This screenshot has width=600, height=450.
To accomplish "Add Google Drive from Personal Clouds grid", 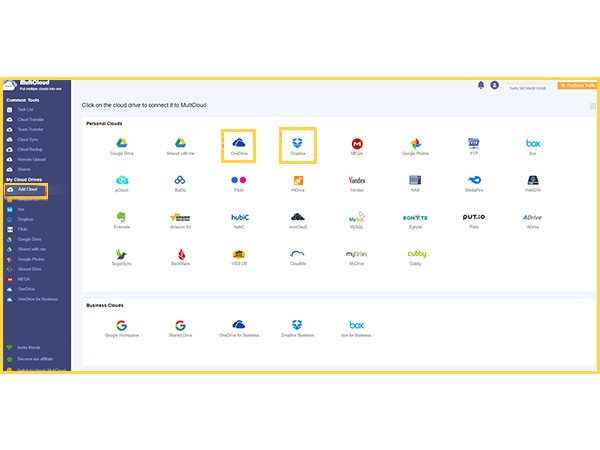I will coord(122,147).
